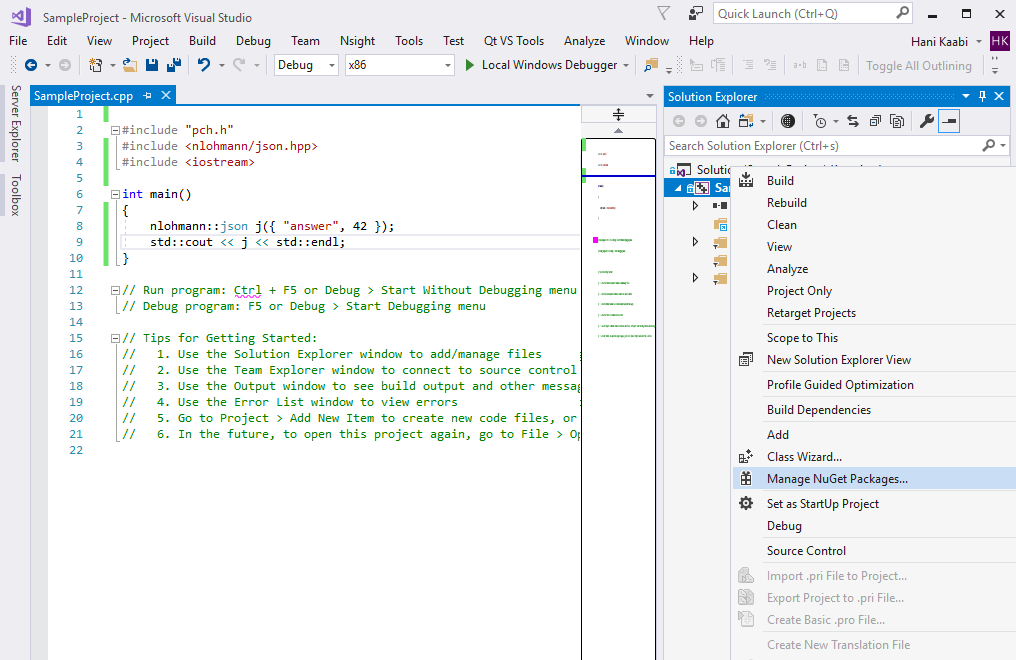Open the Hani Kaabi account dropdown

click(979, 41)
